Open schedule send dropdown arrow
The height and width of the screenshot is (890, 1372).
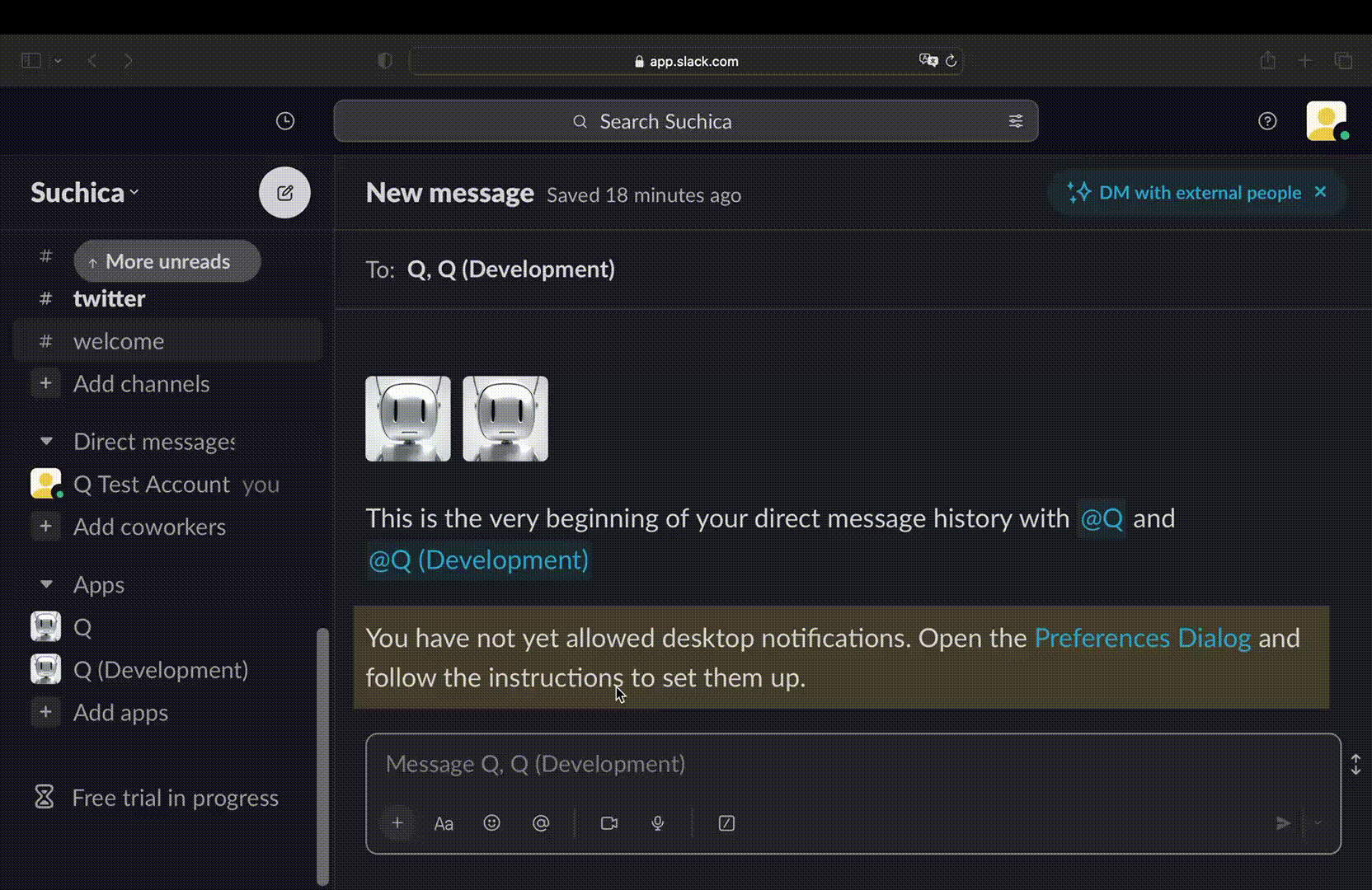[1318, 822]
